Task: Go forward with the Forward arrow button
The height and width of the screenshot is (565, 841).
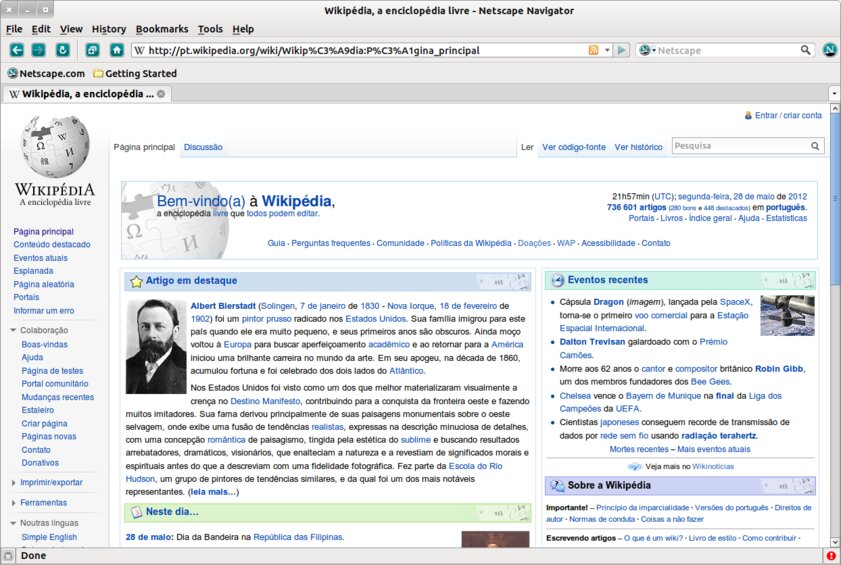Action: (x=38, y=50)
